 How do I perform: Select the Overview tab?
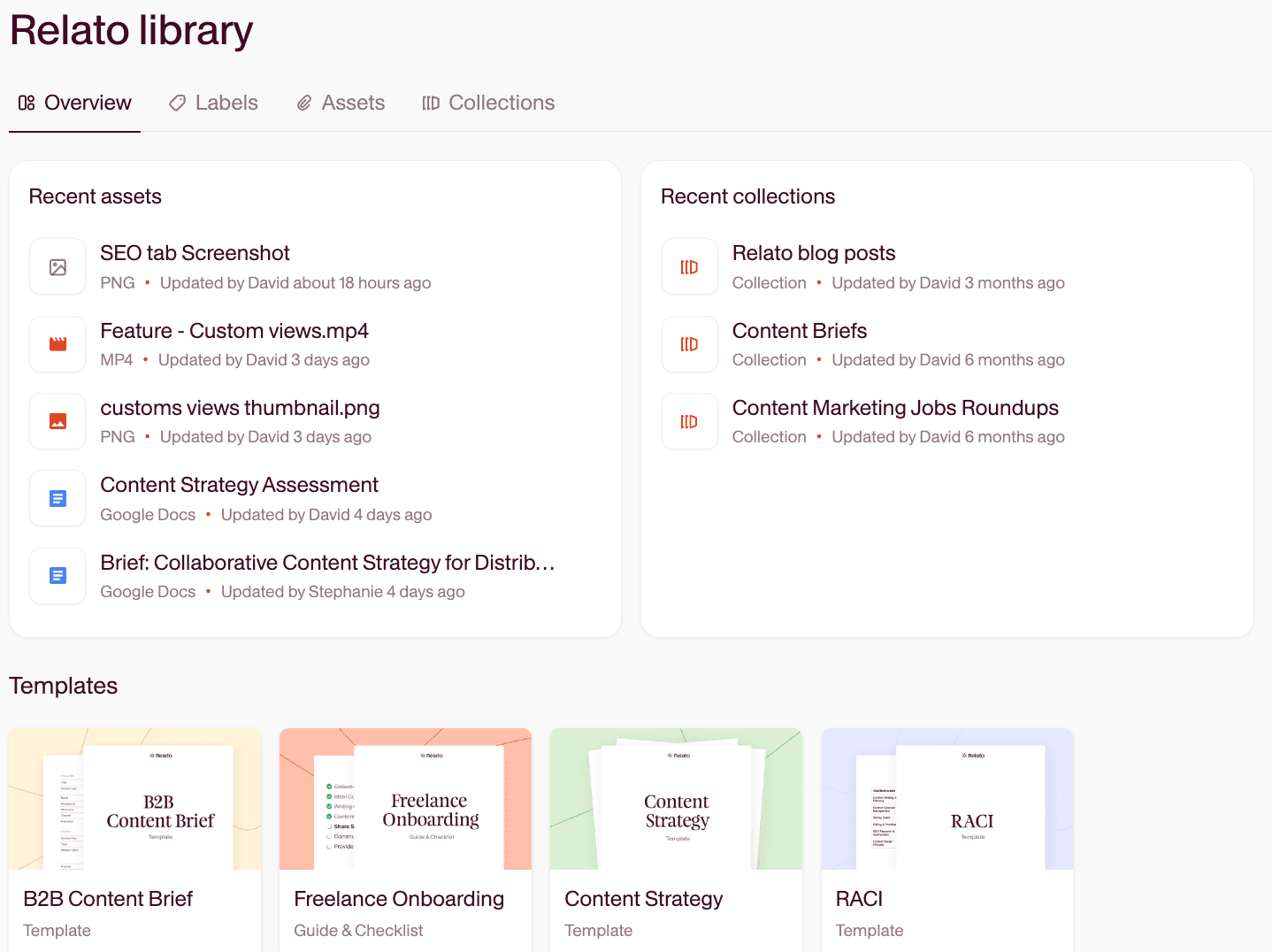point(75,103)
